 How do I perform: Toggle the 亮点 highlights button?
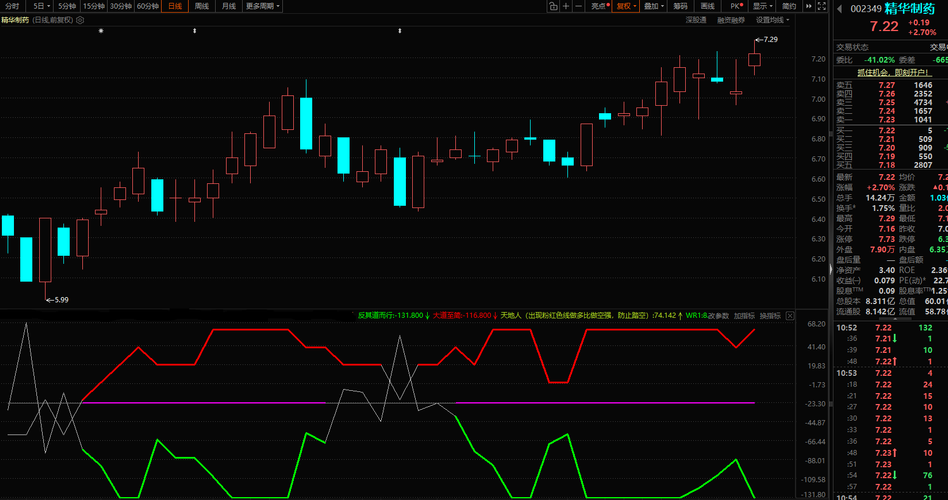coord(599,6)
